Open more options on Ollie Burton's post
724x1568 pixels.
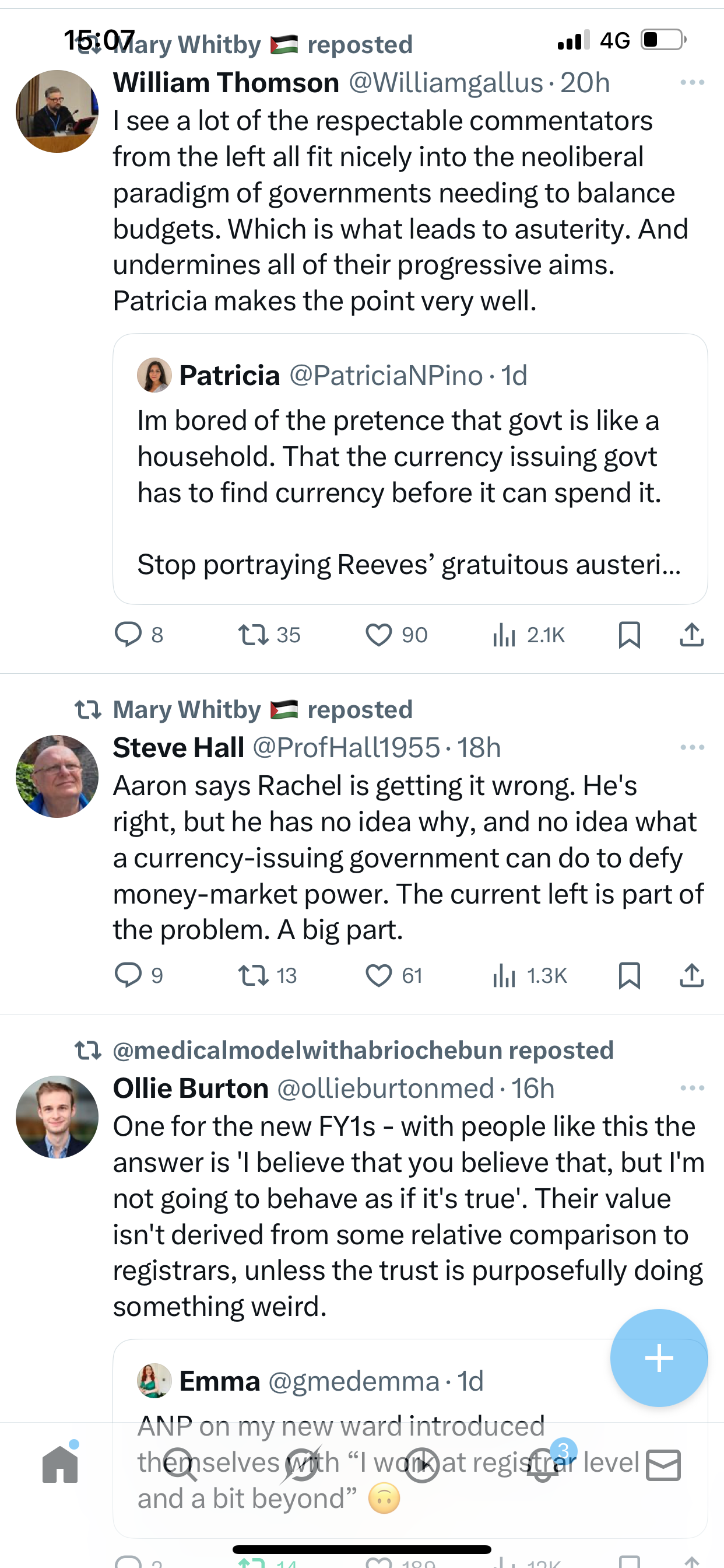click(693, 1088)
